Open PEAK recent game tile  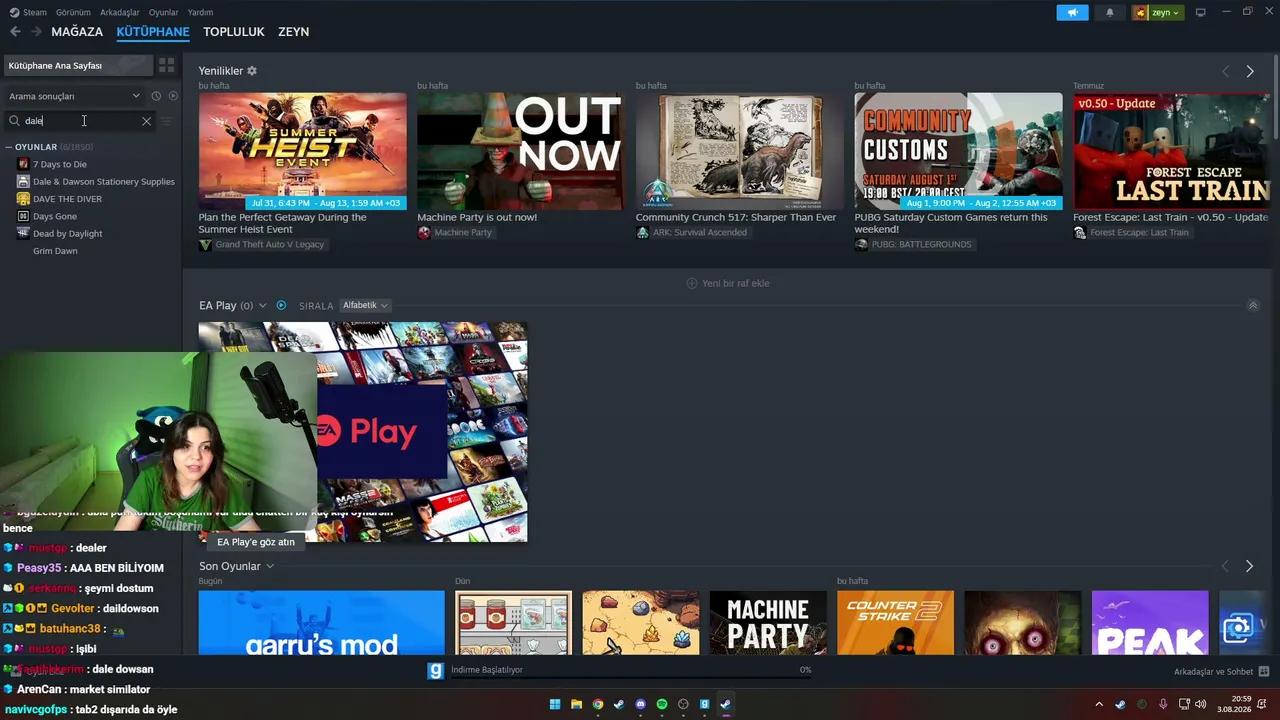point(1150,623)
